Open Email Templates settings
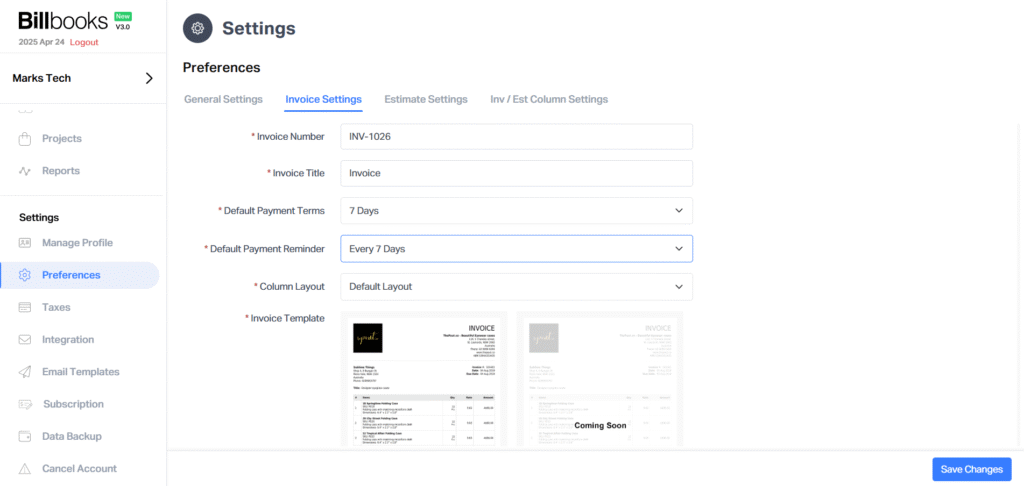The height and width of the screenshot is (486, 1024). point(80,372)
